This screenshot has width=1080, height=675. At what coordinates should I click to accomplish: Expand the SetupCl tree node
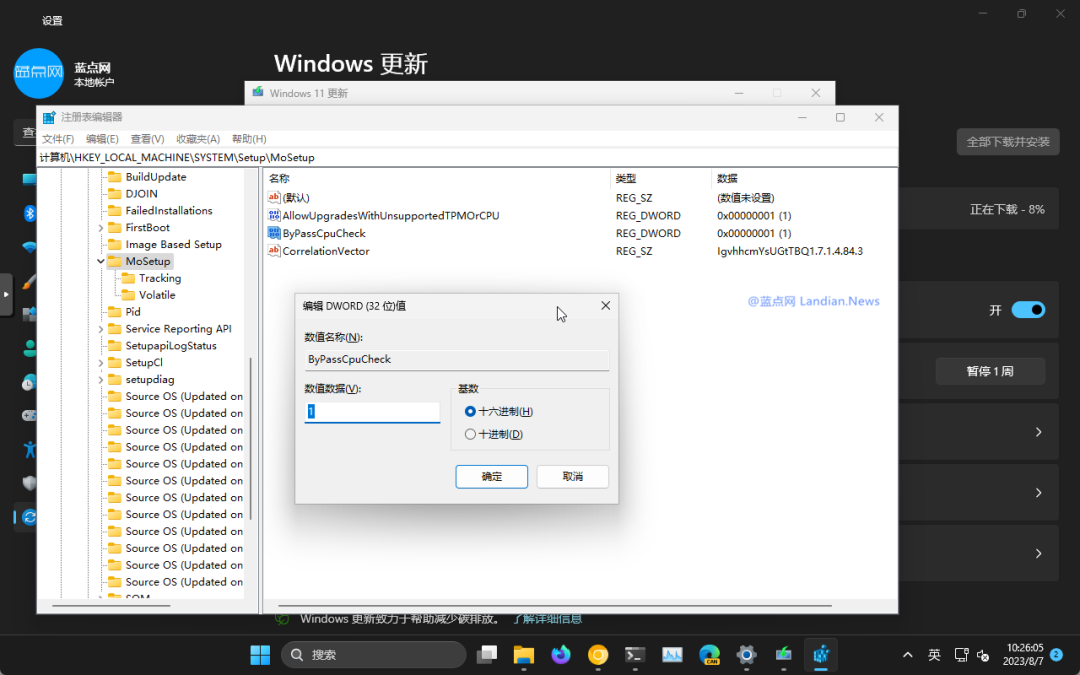(101, 363)
